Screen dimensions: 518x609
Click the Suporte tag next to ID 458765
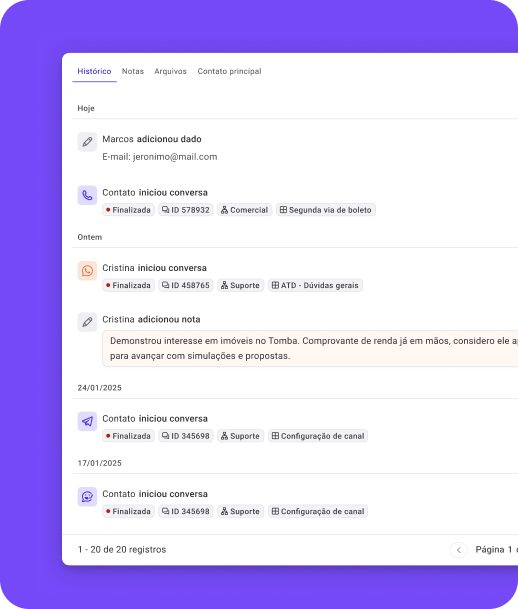point(241,285)
